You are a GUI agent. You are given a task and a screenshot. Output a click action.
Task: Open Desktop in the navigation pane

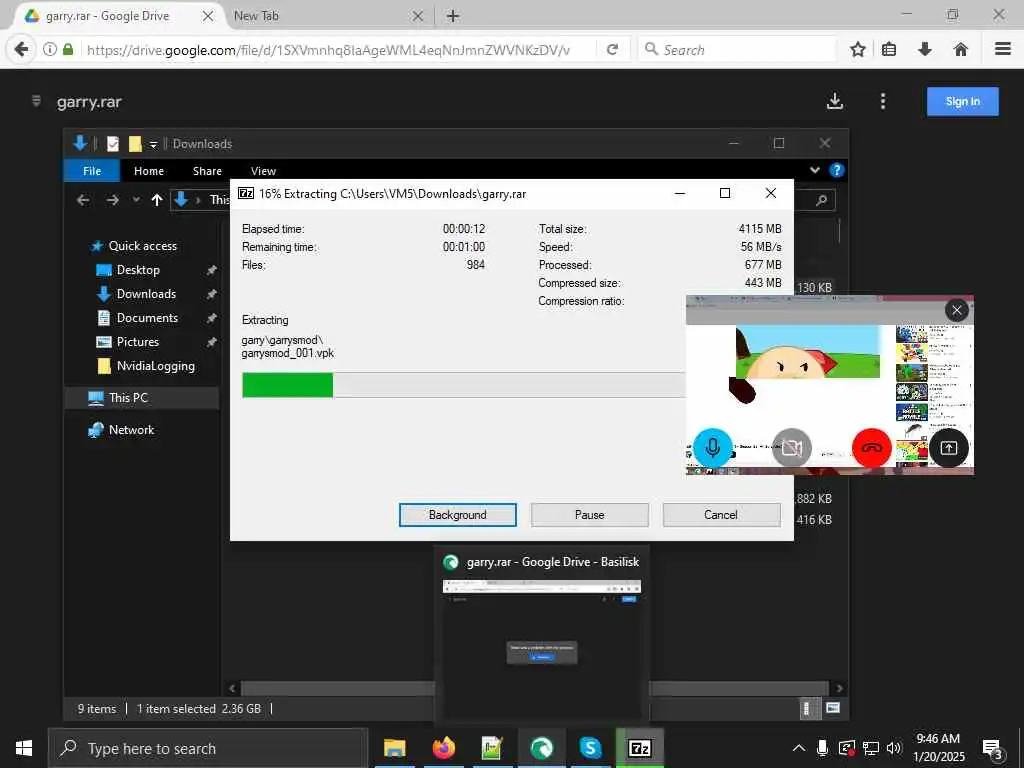(x=138, y=270)
